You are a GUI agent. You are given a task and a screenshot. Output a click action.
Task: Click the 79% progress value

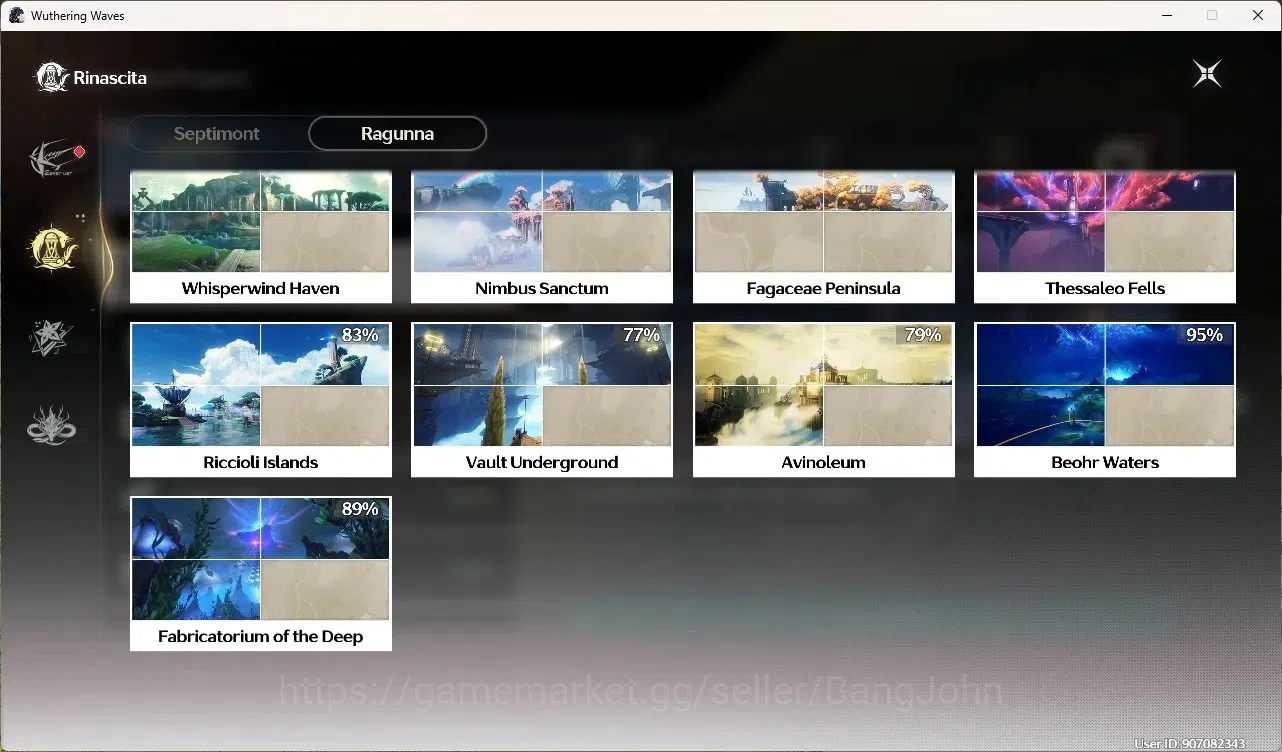pyautogui.click(x=923, y=336)
